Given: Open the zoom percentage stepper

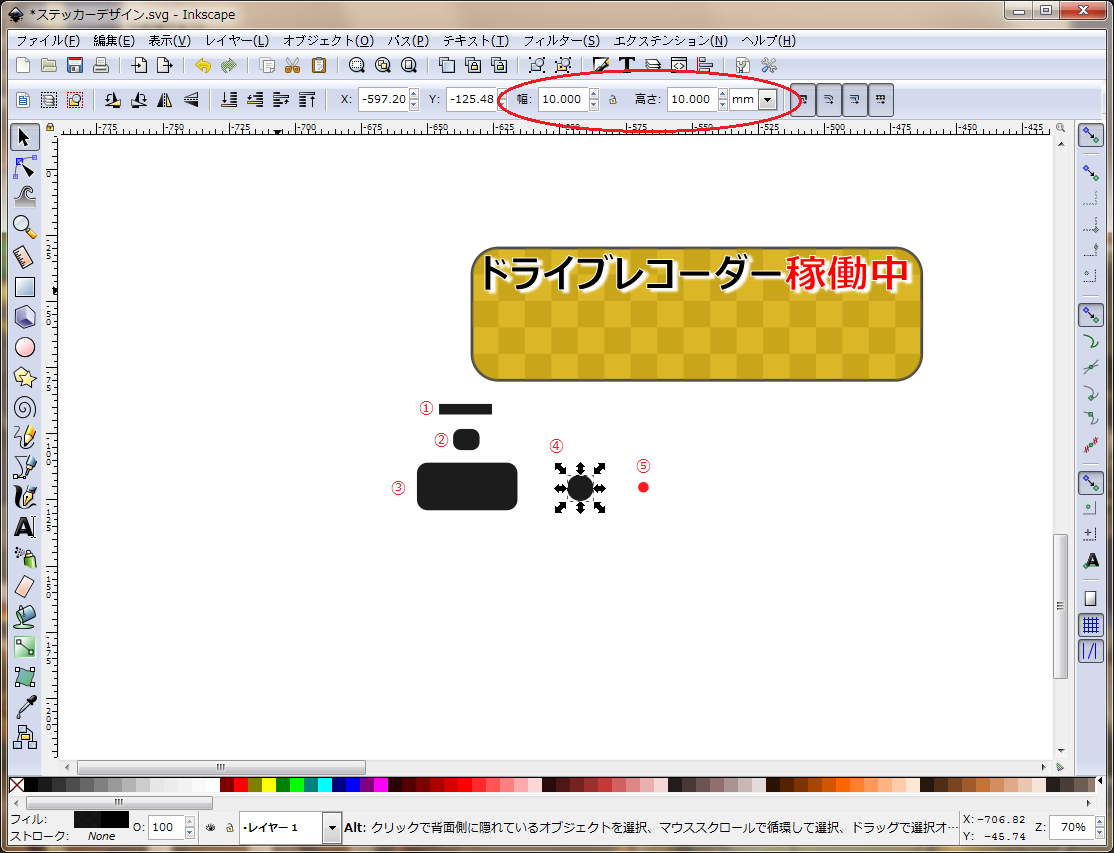Looking at the screenshot, I should [x=1098, y=828].
